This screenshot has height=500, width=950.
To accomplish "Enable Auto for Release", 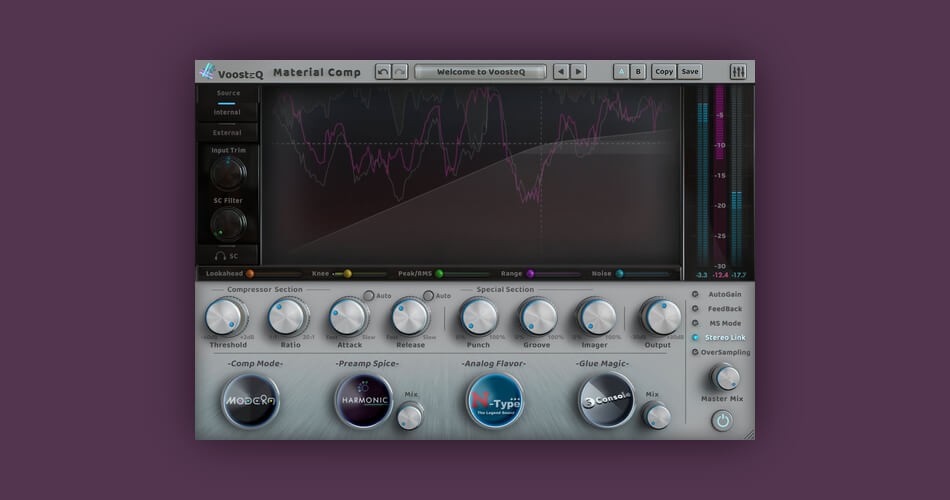I will (x=428, y=296).
